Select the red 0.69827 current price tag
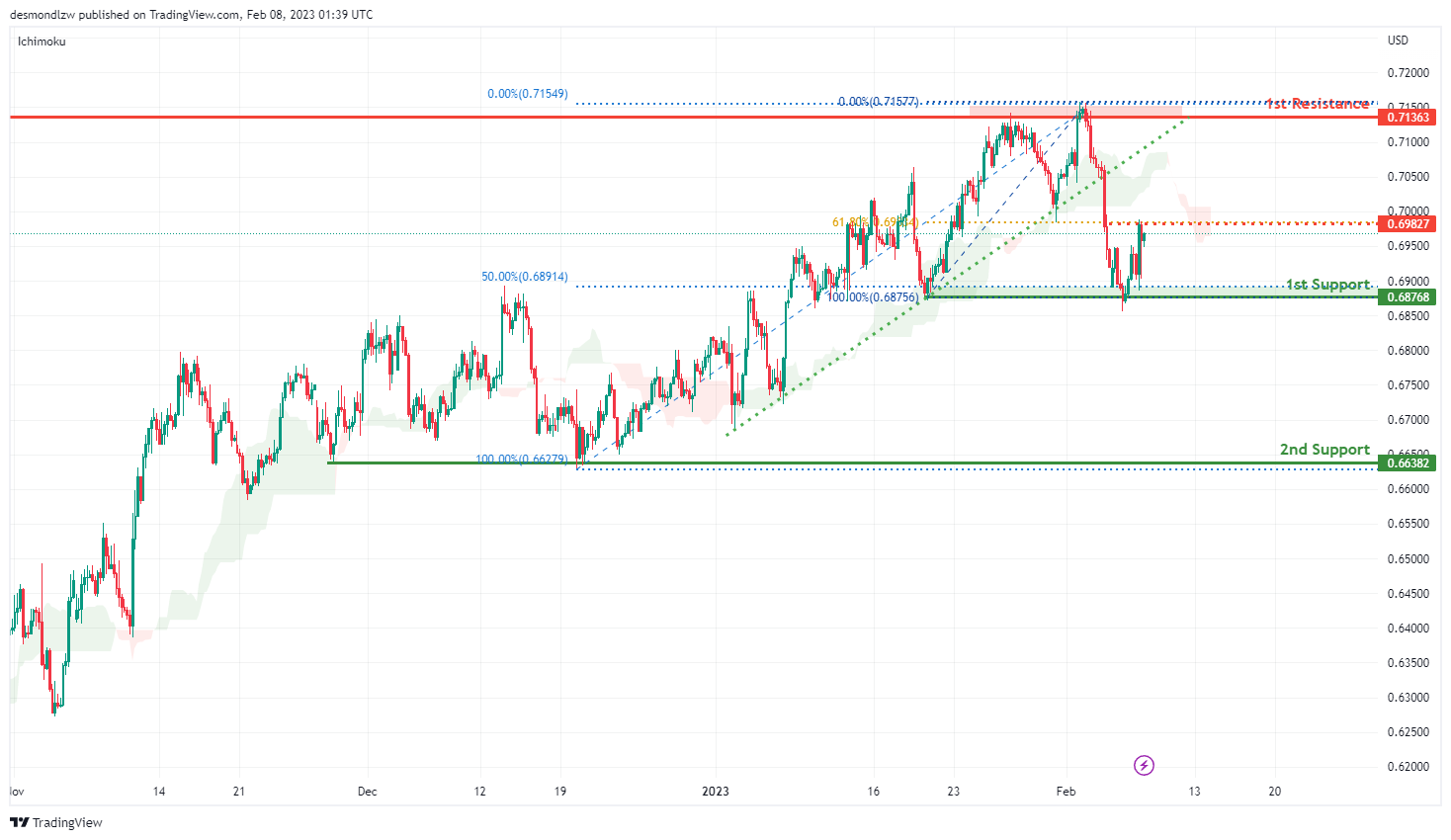The width and height of the screenshot is (1451, 840). 1407,223
